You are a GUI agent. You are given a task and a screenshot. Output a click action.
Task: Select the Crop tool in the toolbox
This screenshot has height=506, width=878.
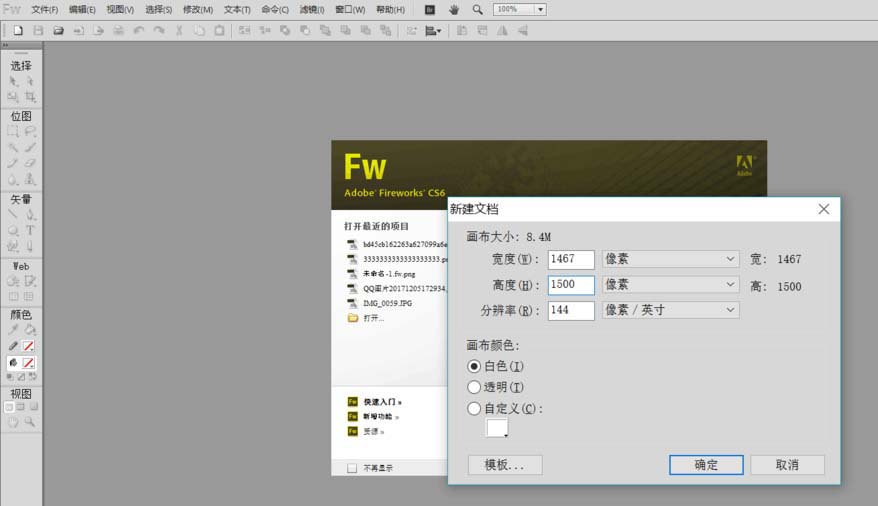(x=30, y=97)
